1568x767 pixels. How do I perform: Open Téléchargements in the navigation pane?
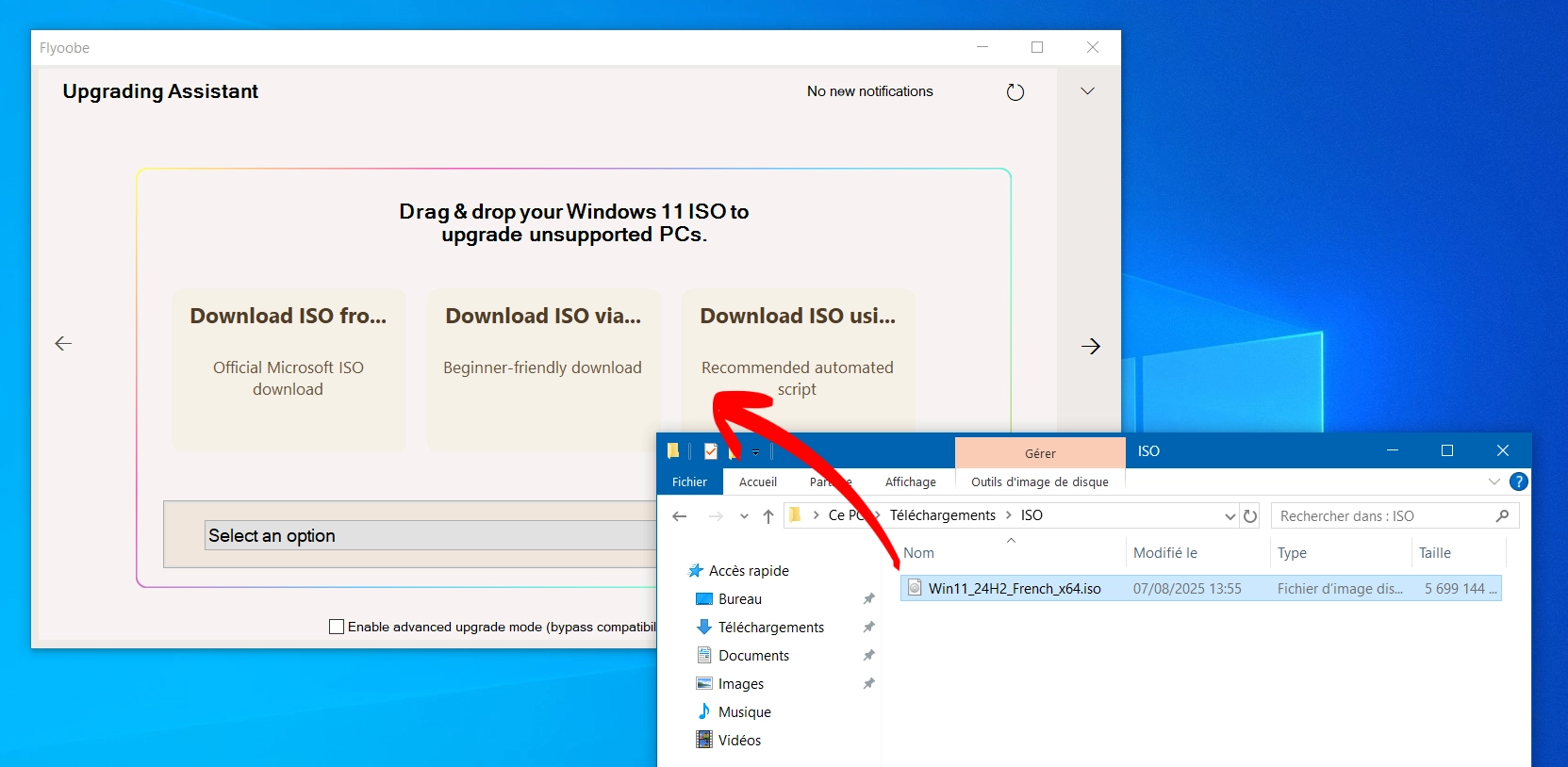pos(770,628)
